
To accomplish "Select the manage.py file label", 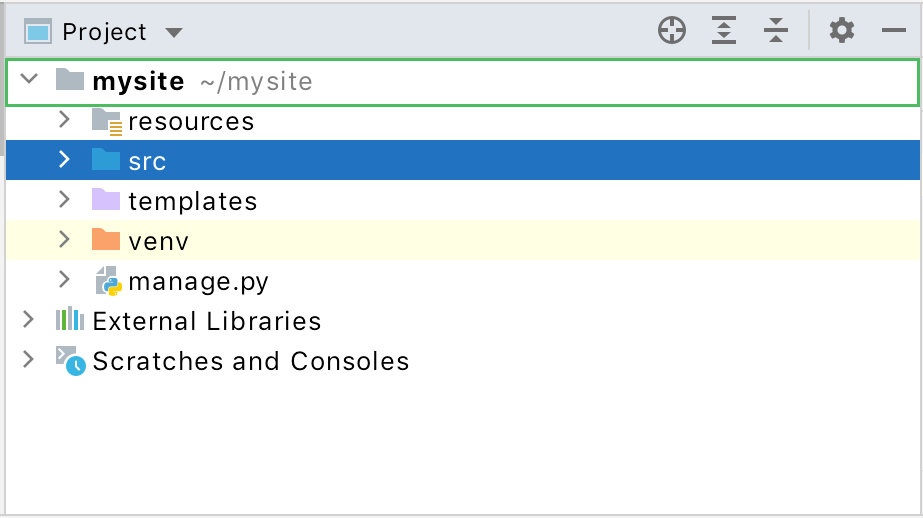I will tap(198, 281).
